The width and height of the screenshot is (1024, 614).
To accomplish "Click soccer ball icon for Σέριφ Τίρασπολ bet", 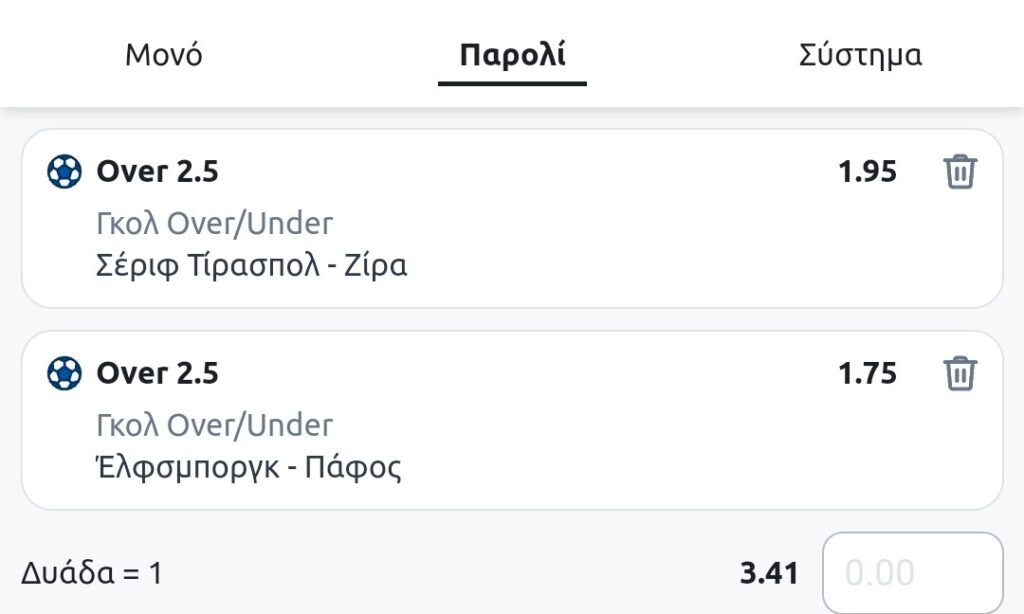I will click(64, 173).
